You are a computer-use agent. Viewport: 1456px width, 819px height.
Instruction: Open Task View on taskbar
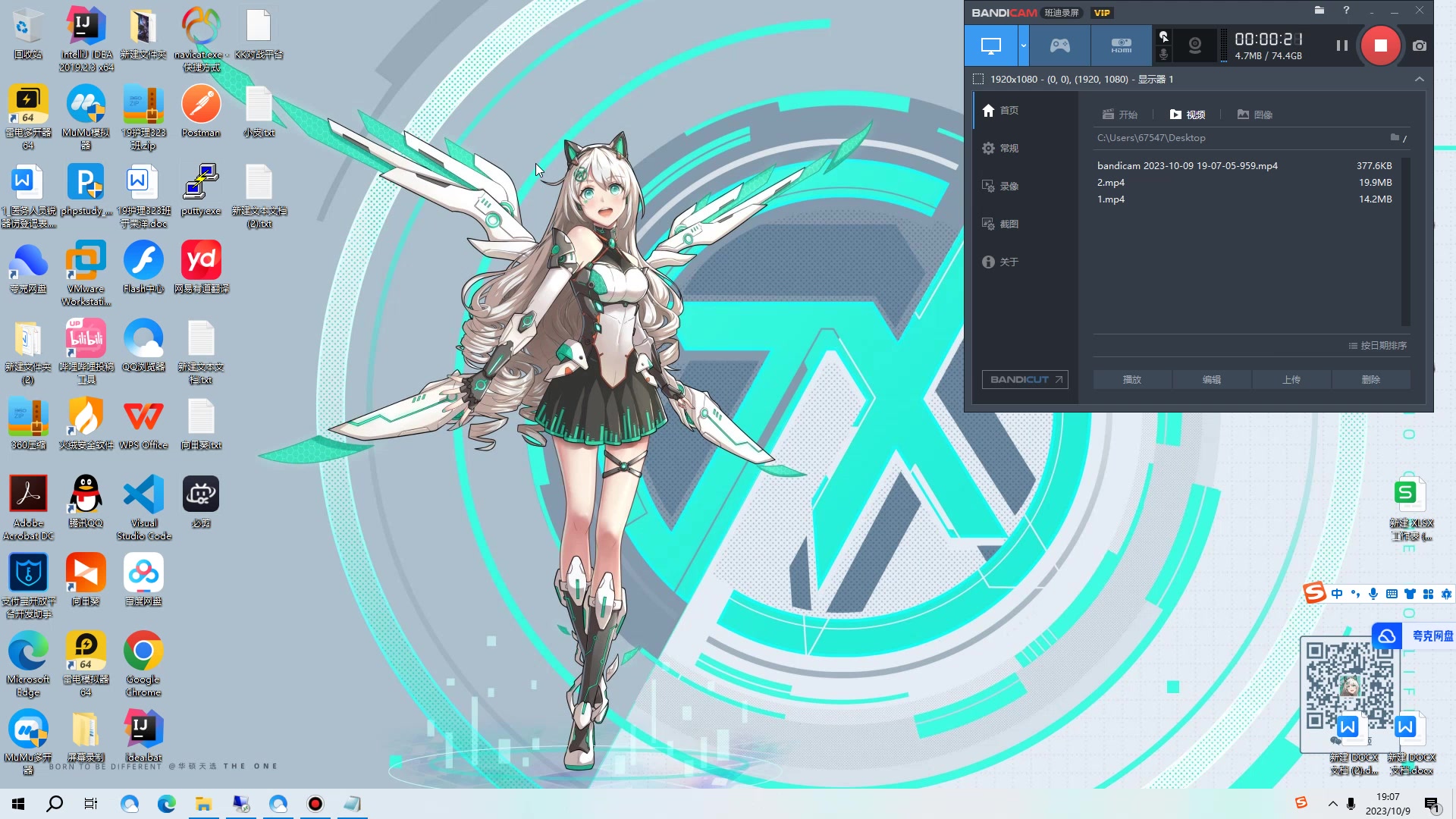pos(91,804)
